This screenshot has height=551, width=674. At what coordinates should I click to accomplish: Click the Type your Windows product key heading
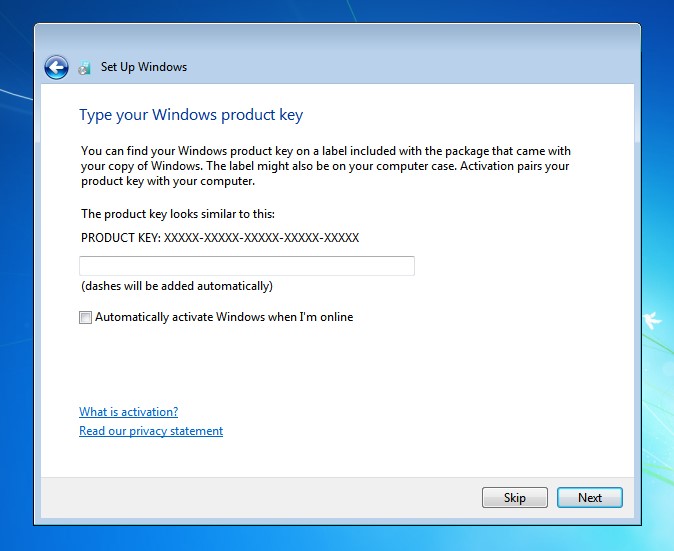(x=191, y=115)
